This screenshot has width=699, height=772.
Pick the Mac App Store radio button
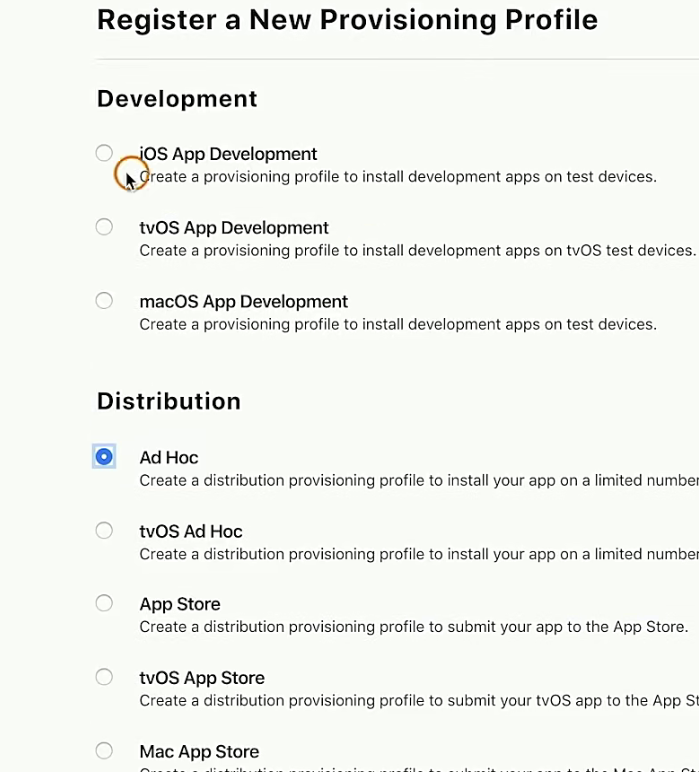104,751
